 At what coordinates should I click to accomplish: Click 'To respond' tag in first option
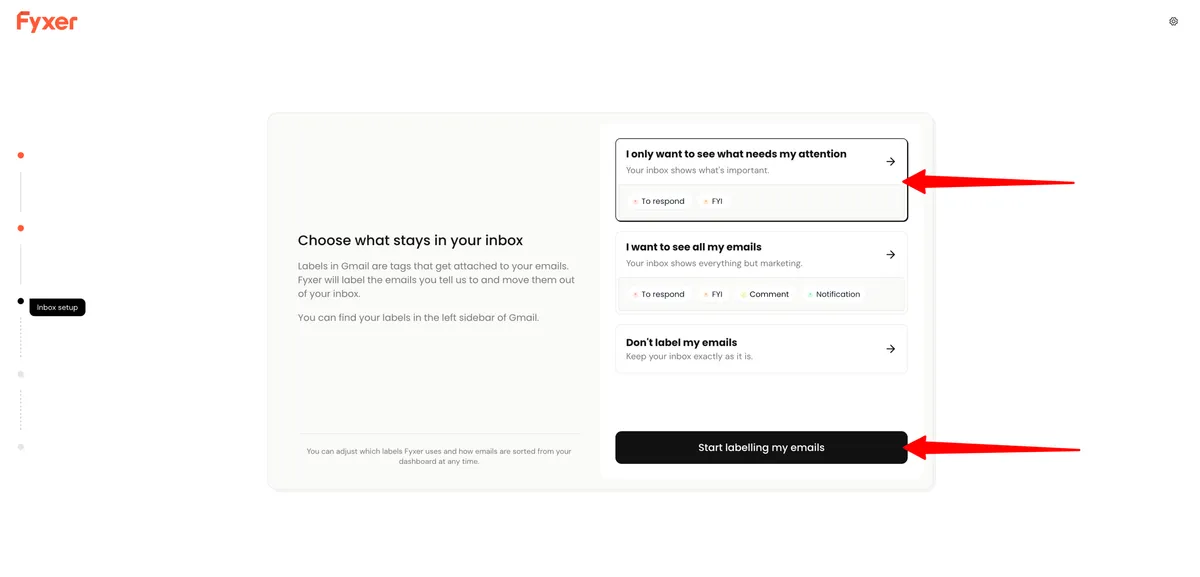[x=659, y=201]
